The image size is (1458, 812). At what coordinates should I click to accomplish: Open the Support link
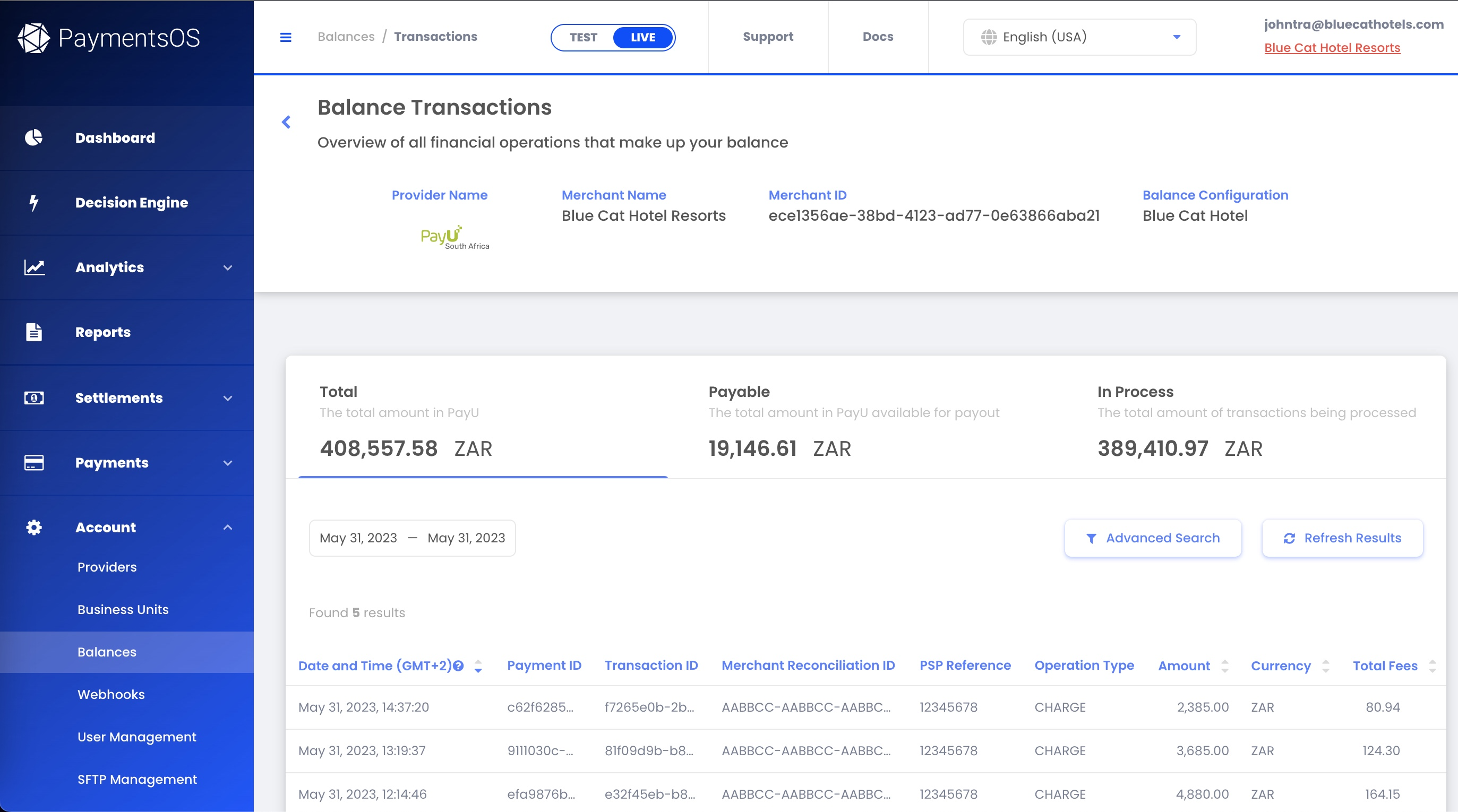click(x=768, y=37)
